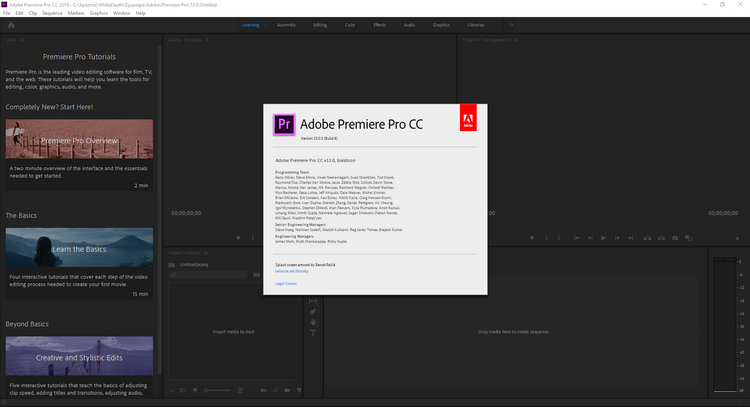Open the Edit menu
750x407 pixels.
pyautogui.click(x=19, y=13)
